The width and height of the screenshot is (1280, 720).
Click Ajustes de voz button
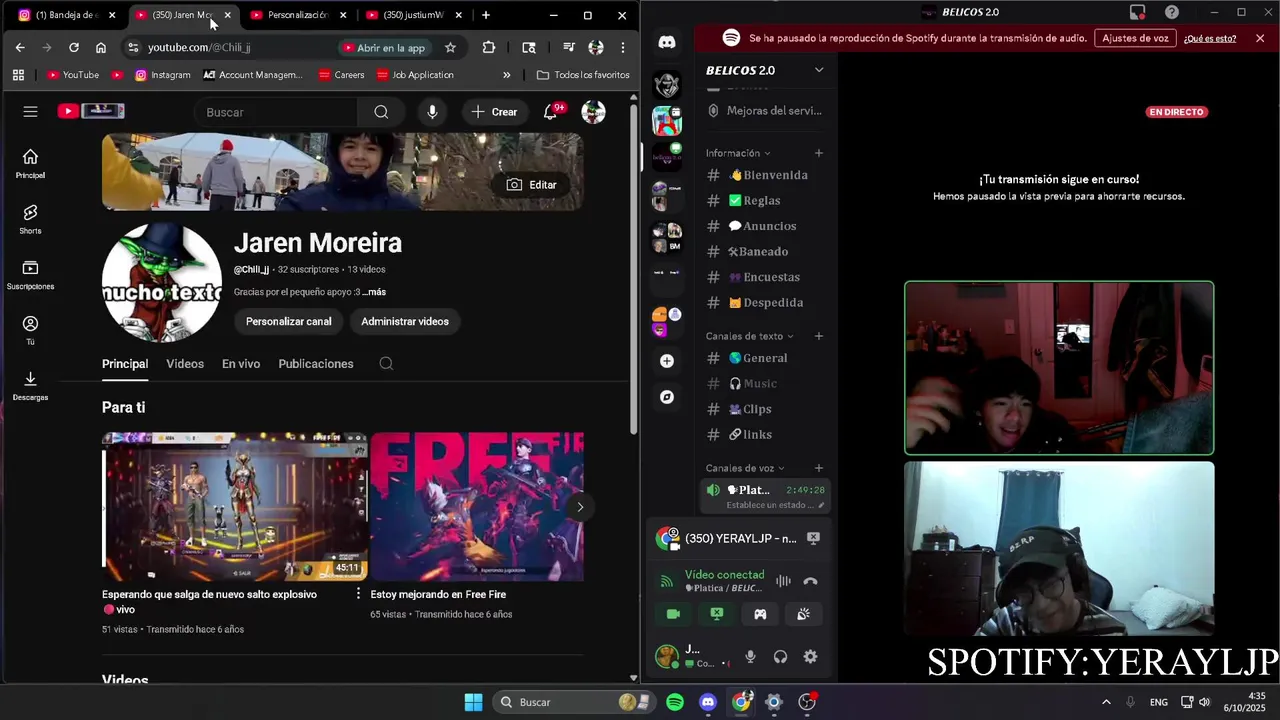(x=1135, y=38)
